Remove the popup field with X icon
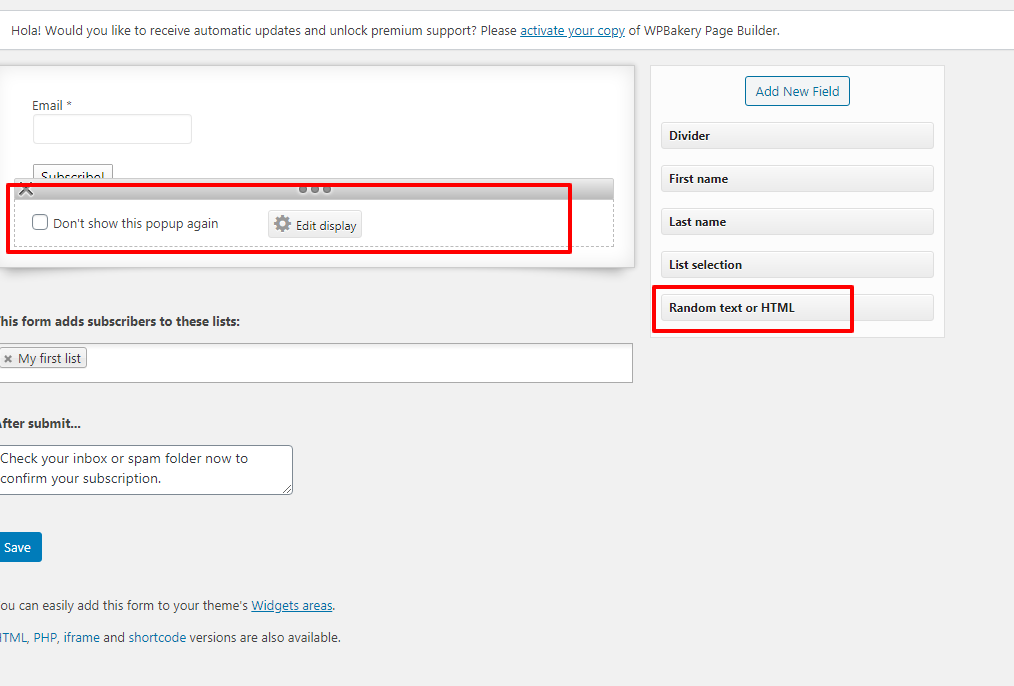The image size is (1014, 686). (26, 190)
